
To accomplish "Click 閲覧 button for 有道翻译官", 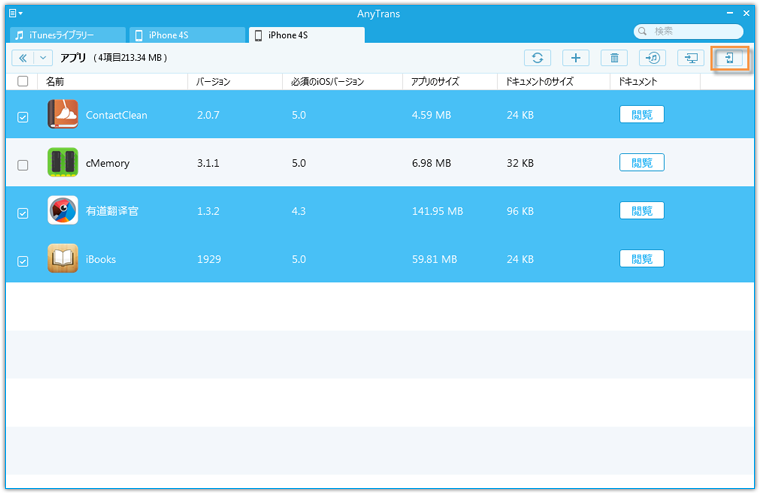I will (x=642, y=210).
